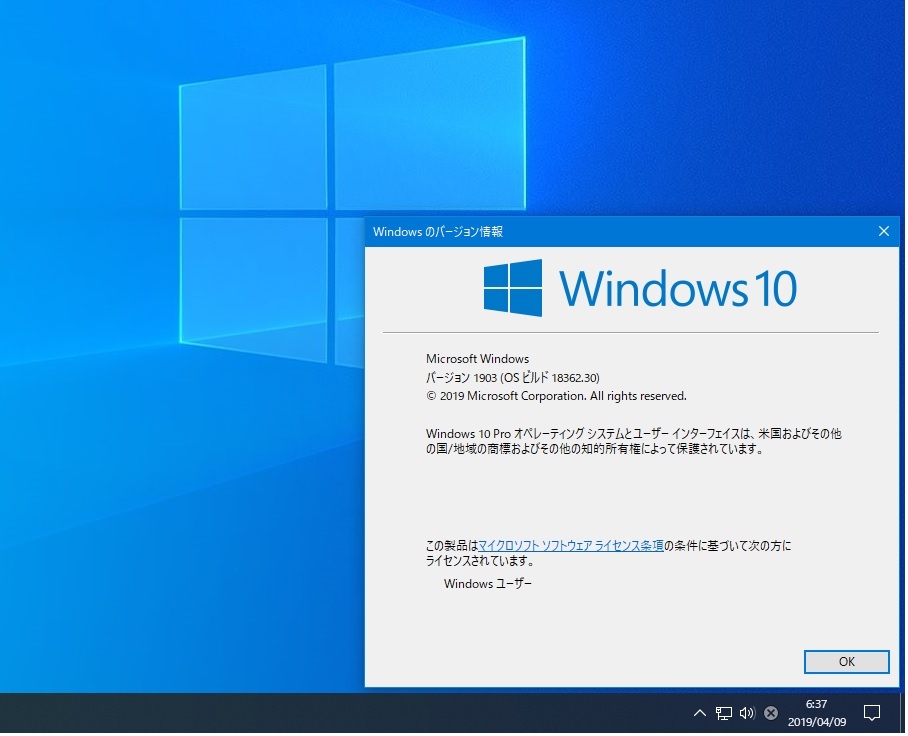Show hidden system tray icons chevron
The height and width of the screenshot is (736, 908).
point(701,715)
